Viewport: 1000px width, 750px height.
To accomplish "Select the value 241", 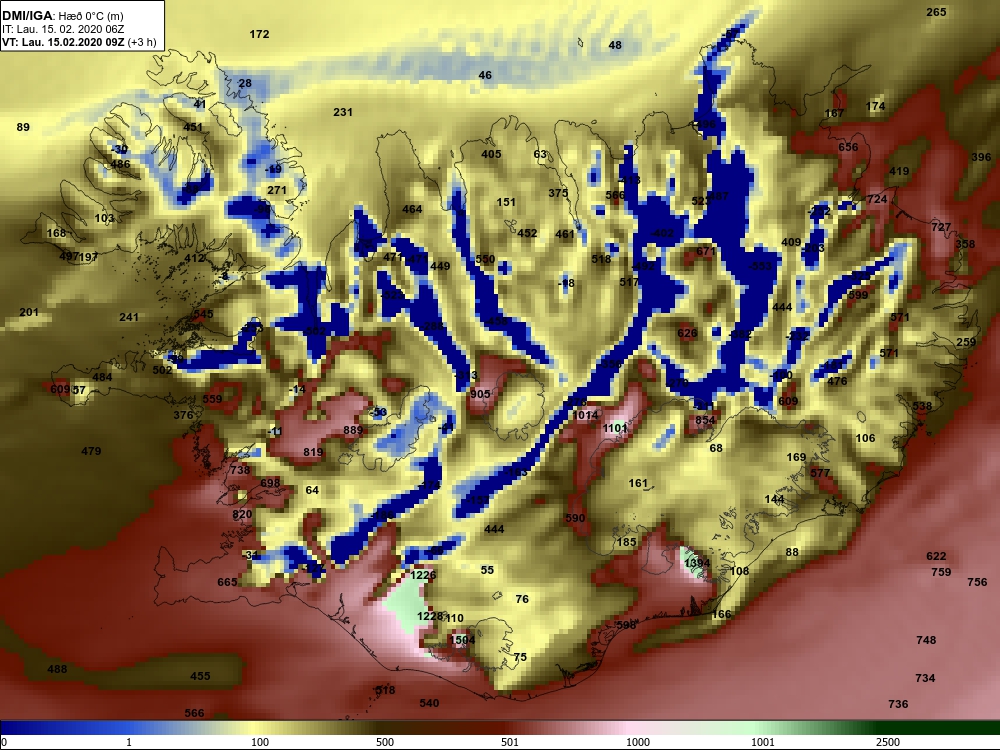I will [129, 317].
